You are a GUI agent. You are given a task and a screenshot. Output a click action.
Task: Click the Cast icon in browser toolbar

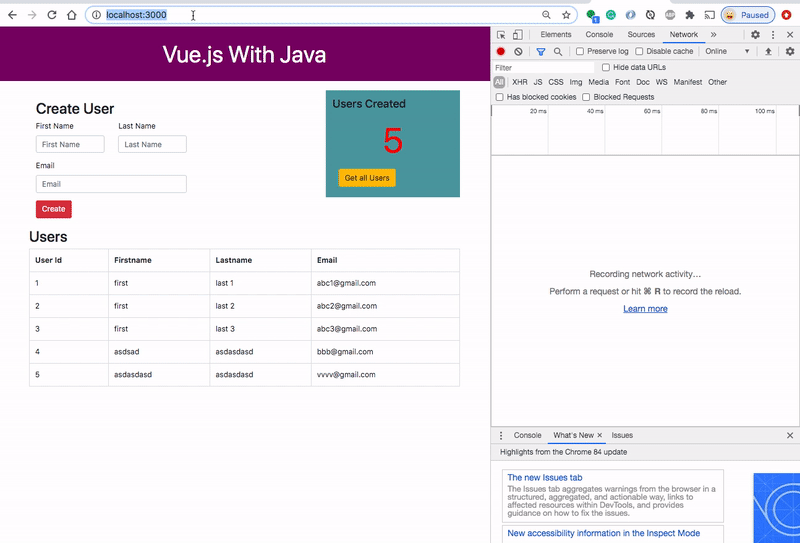[x=710, y=15]
